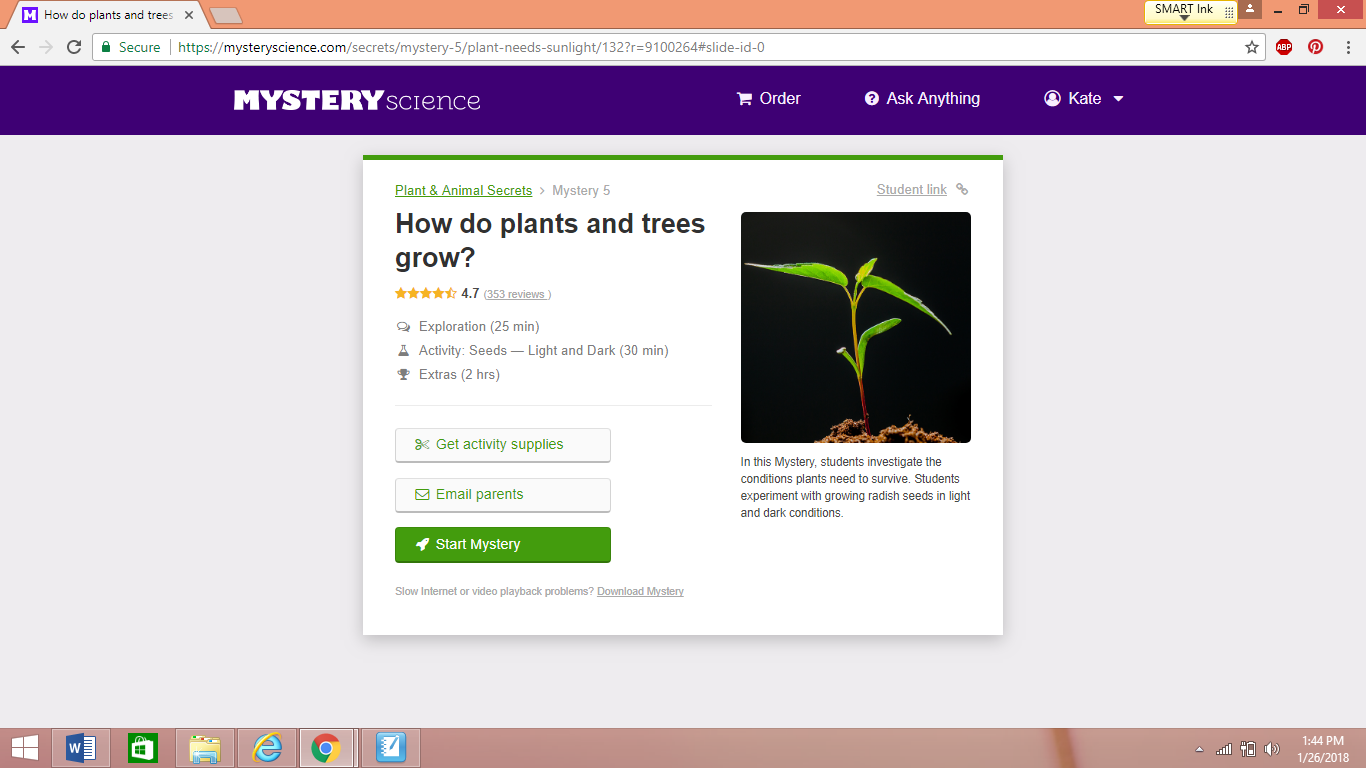Screen dimensions: 1366x768
Task: Click the Get activity supplies button
Action: pyautogui.click(x=503, y=445)
